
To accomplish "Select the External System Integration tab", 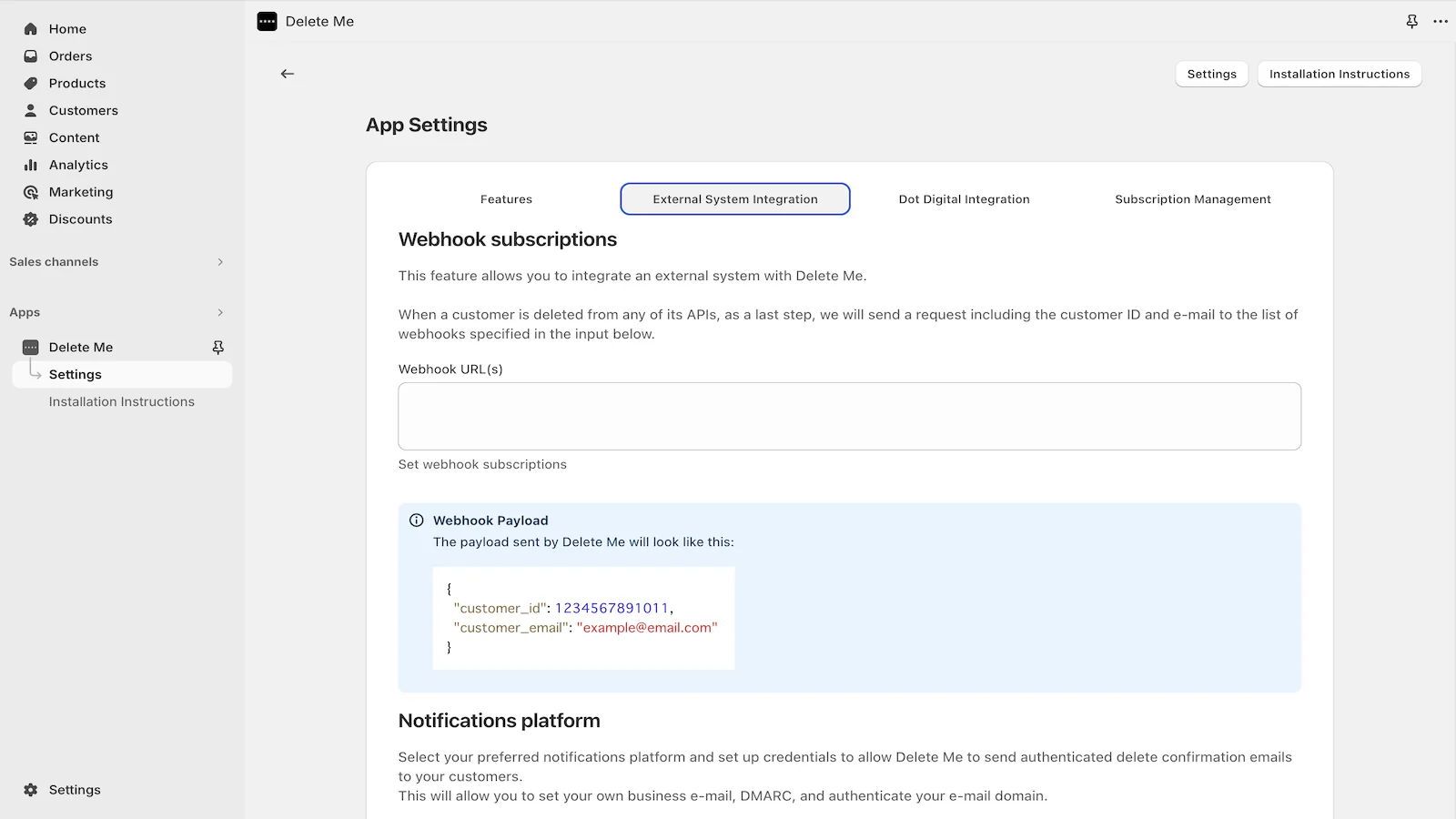I will tap(735, 199).
